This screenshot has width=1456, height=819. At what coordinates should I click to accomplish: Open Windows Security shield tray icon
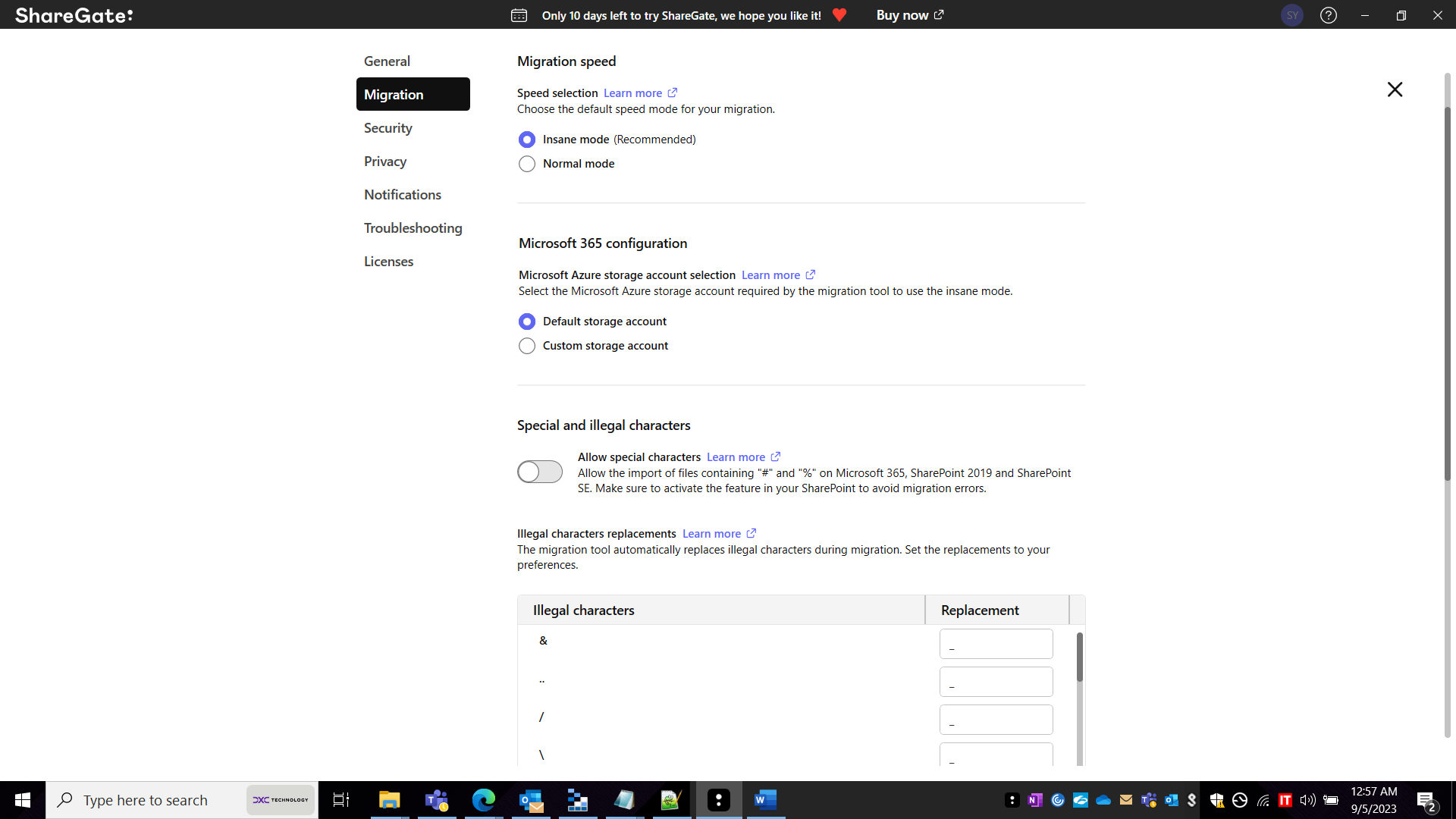click(1216, 800)
